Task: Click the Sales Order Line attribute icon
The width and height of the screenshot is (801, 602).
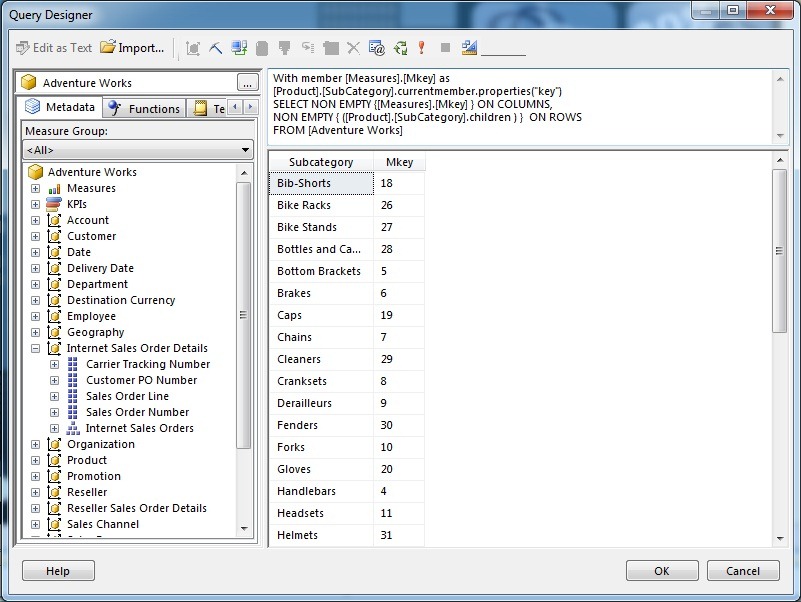Action: 73,396
